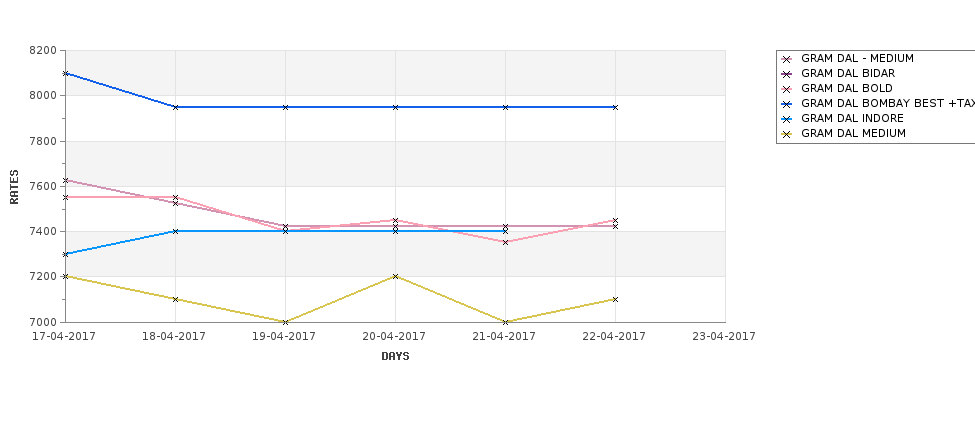Click the 22-04-2017 date axis label

614,336
